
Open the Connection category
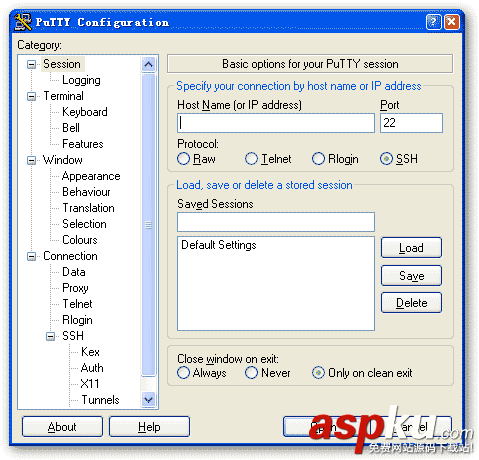coord(70,256)
